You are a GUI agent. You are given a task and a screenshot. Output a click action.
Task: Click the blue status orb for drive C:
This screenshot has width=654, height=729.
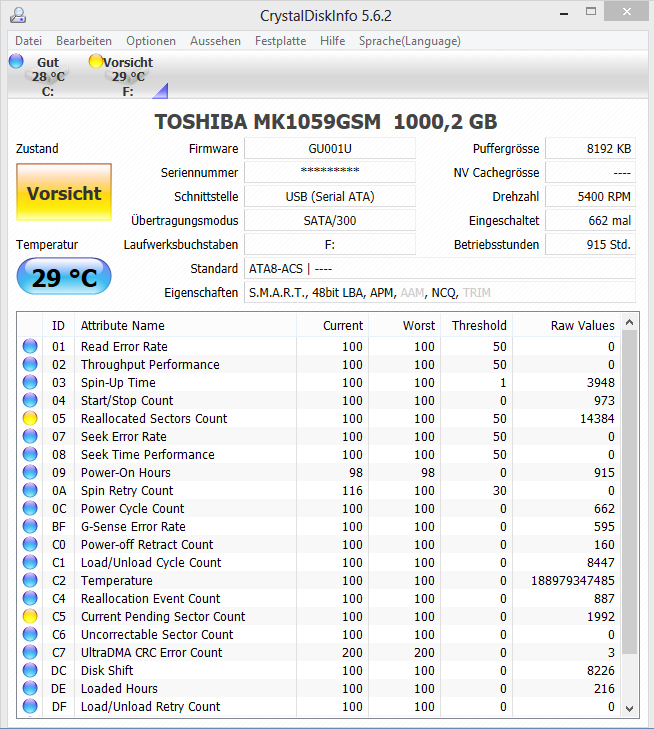pyautogui.click(x=16, y=61)
